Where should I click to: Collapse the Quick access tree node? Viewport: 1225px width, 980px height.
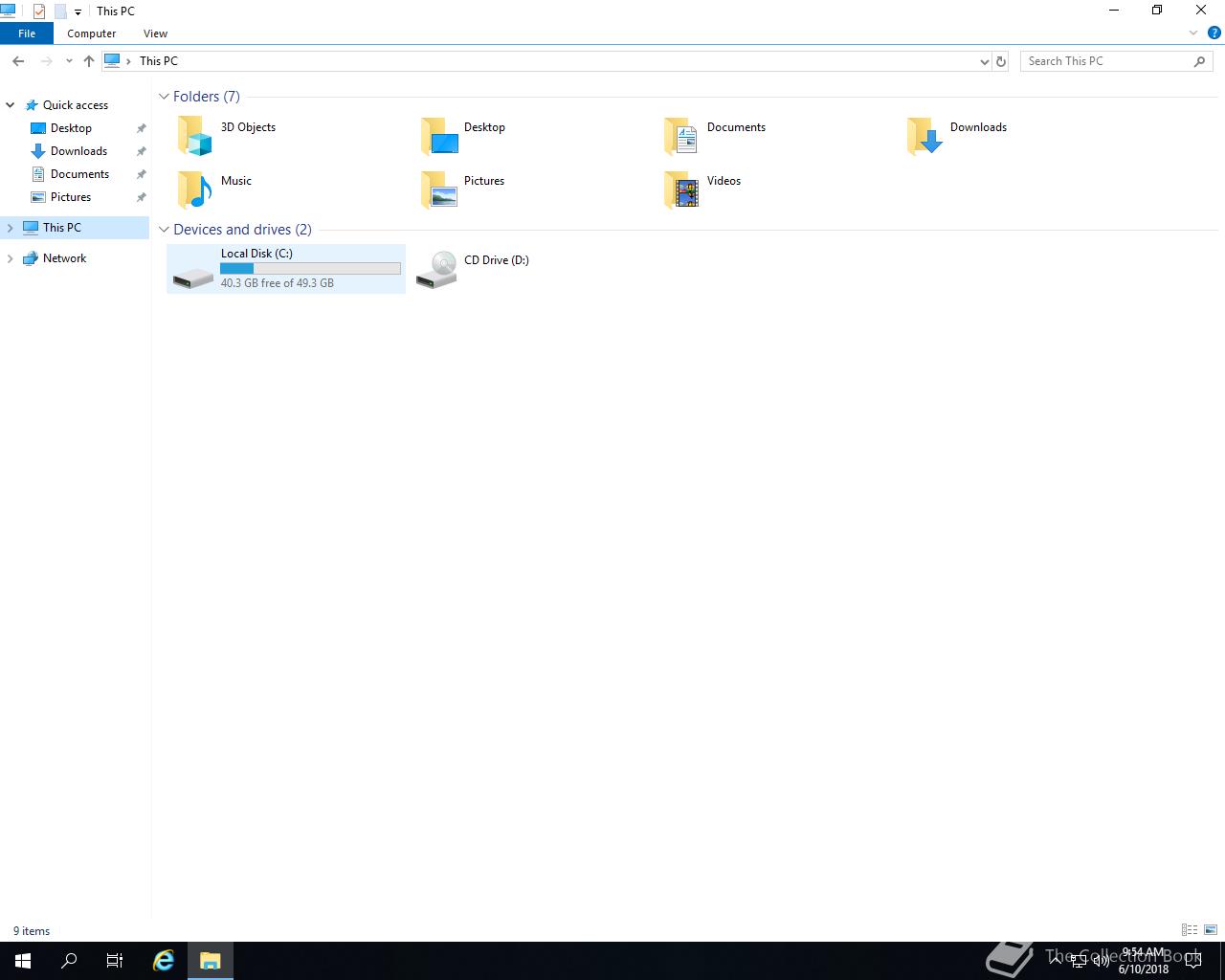[11, 105]
